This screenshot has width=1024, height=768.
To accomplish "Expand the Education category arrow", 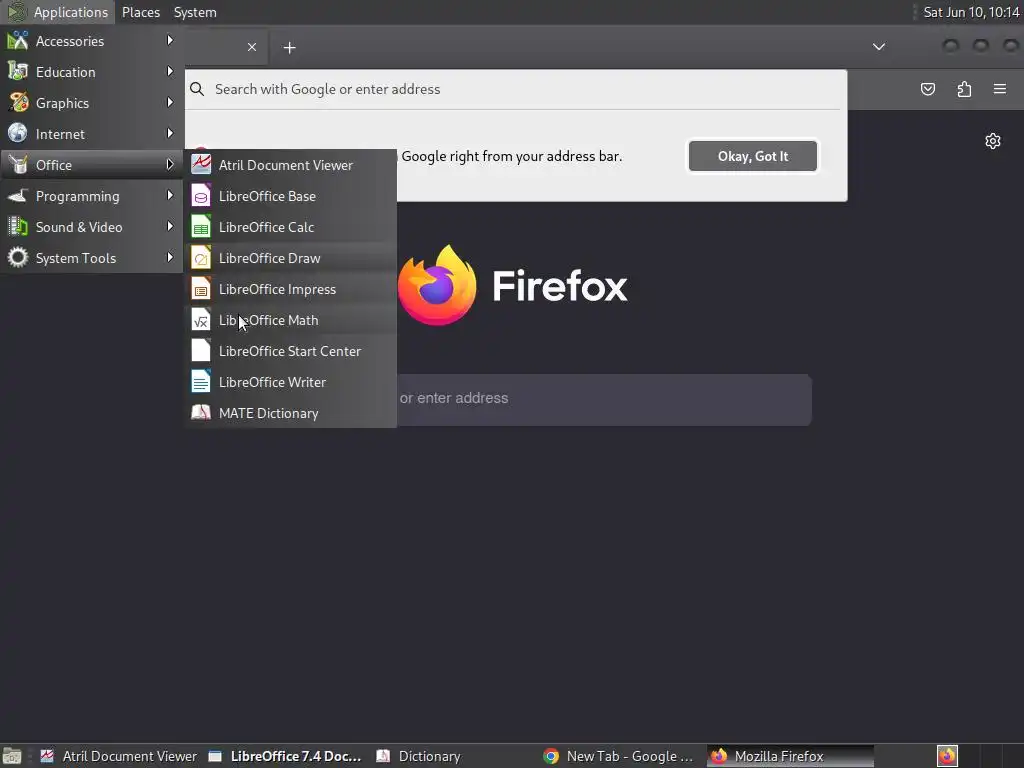I will [x=170, y=71].
